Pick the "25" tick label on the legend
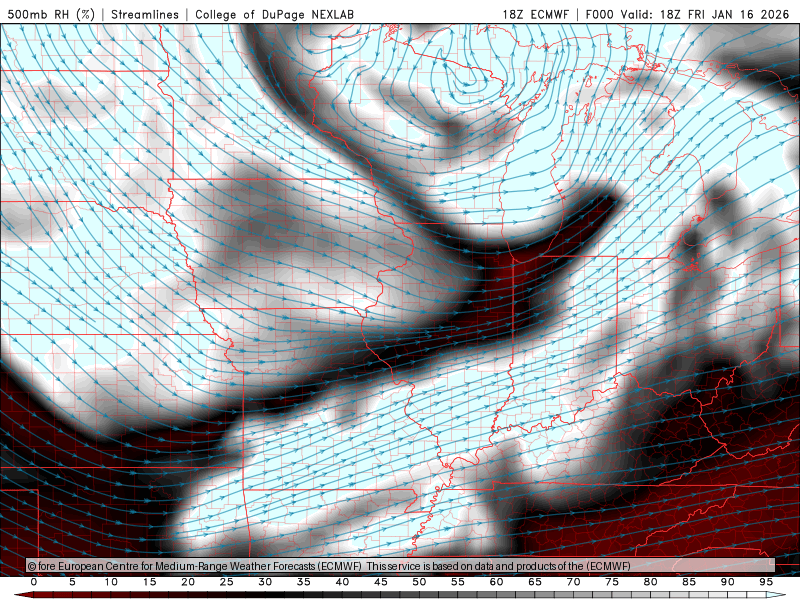 coord(227,582)
